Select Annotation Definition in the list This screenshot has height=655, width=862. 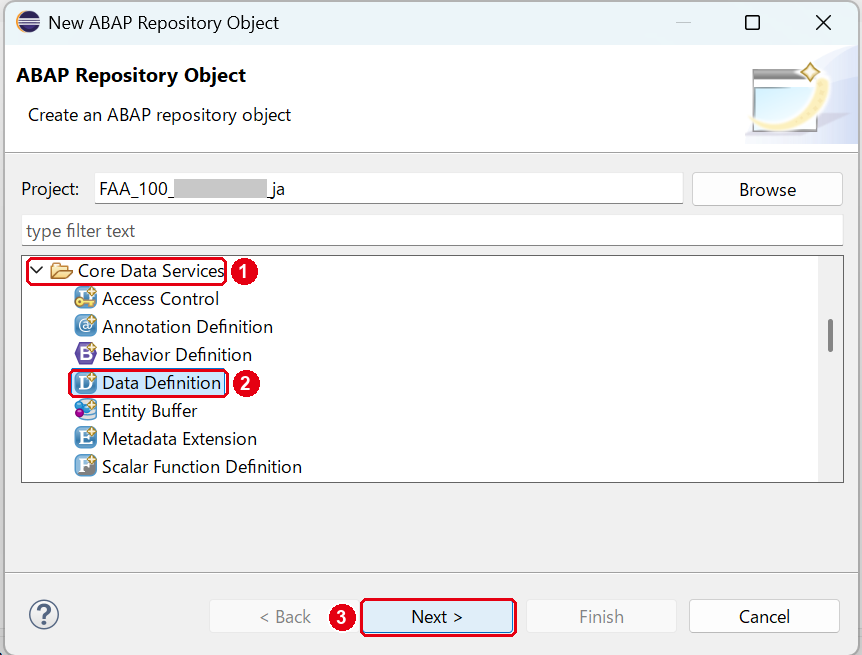click(x=187, y=327)
